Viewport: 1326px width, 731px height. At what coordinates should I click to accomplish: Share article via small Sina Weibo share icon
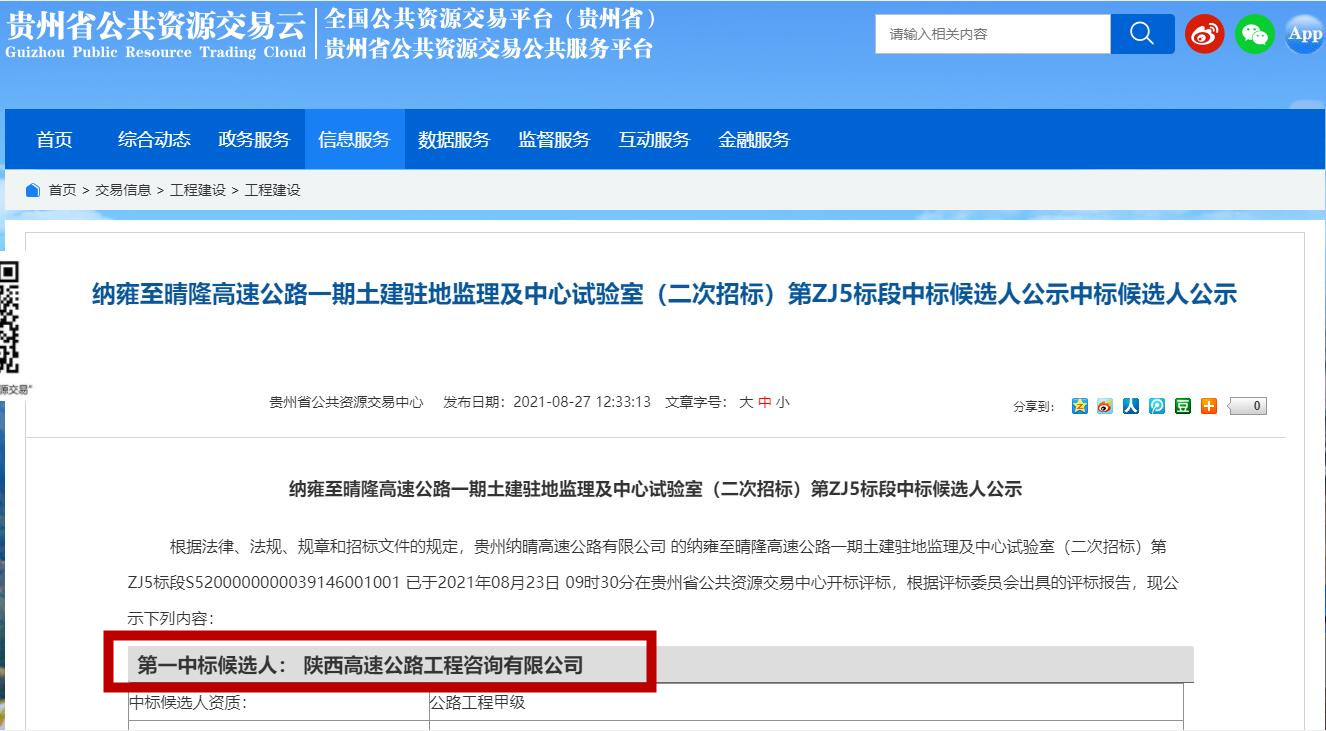pyautogui.click(x=1105, y=406)
